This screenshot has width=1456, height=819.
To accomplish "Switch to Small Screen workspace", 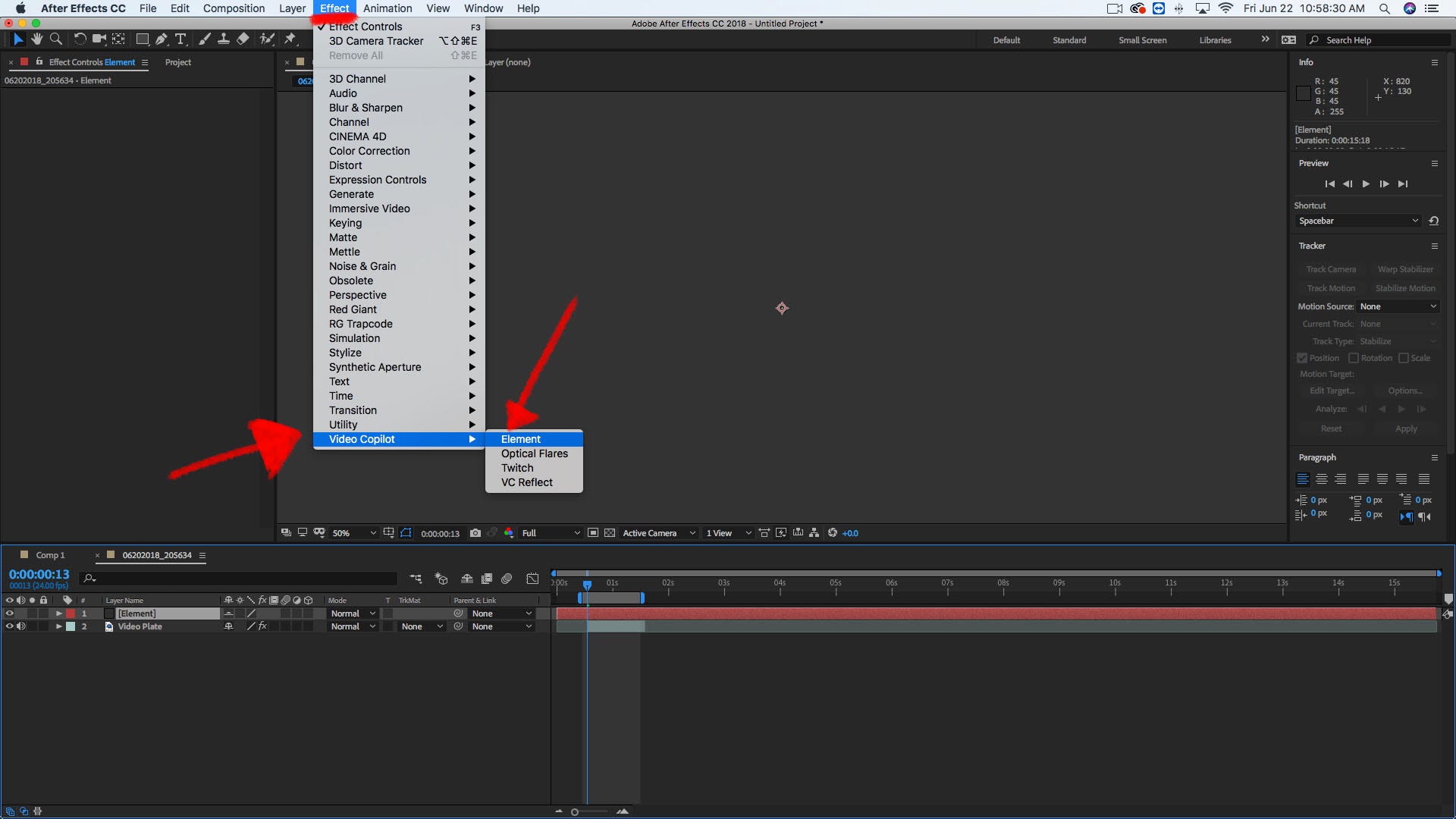I will (x=1142, y=40).
